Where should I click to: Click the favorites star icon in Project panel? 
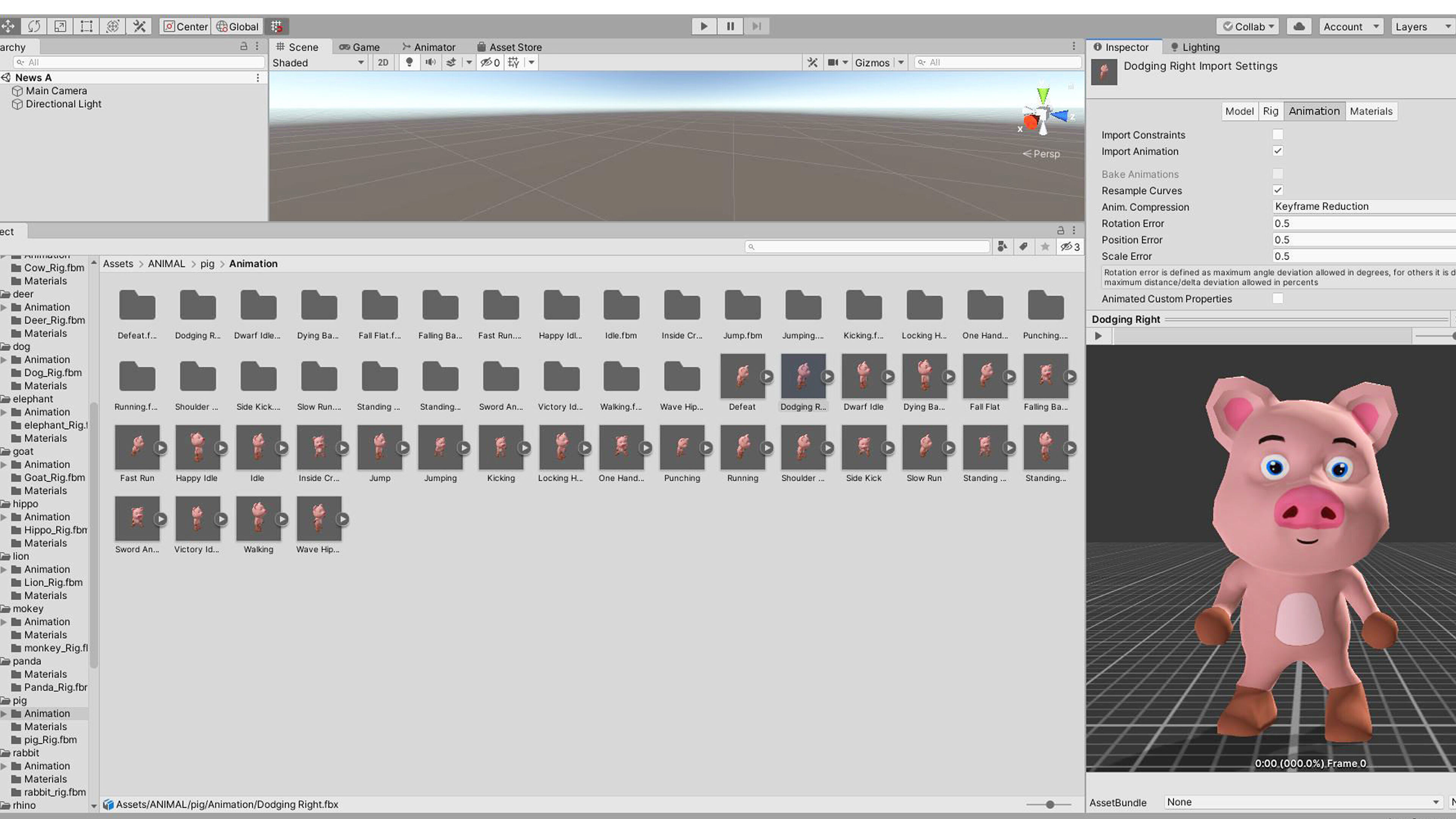point(1045,246)
